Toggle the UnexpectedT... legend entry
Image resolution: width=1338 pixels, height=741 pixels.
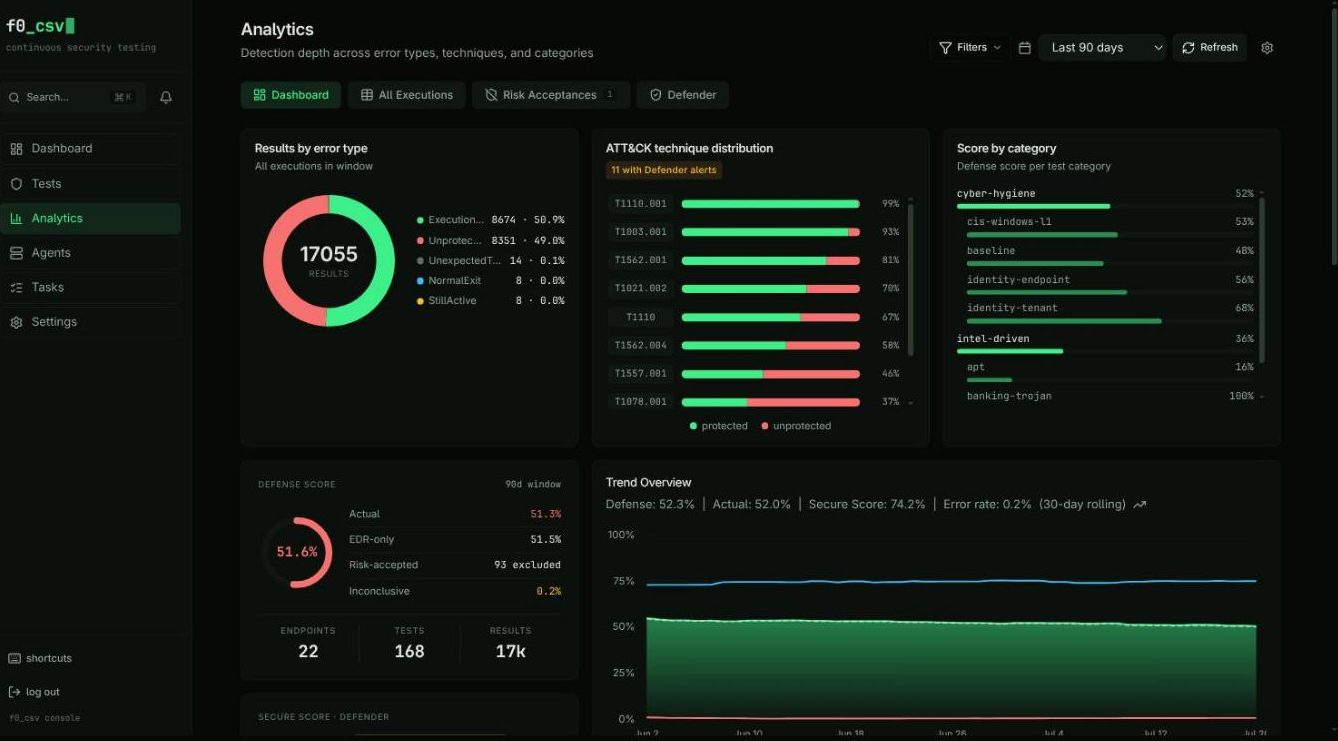(x=490, y=260)
